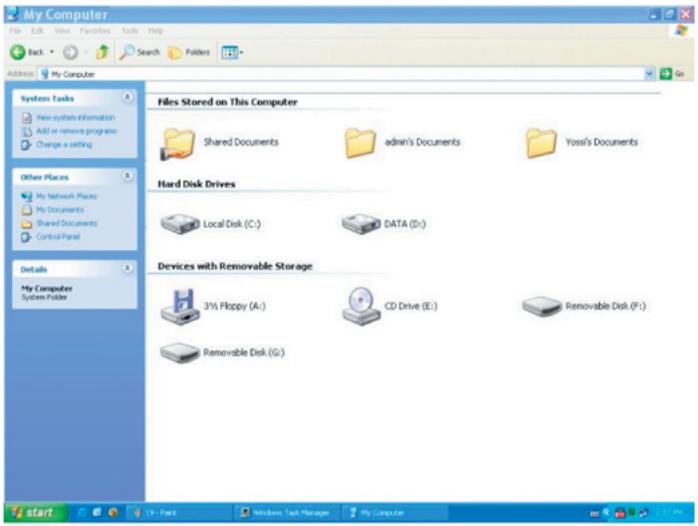Click Change a setting link
Image resolution: width=698 pixels, height=526 pixels.
click(64, 145)
